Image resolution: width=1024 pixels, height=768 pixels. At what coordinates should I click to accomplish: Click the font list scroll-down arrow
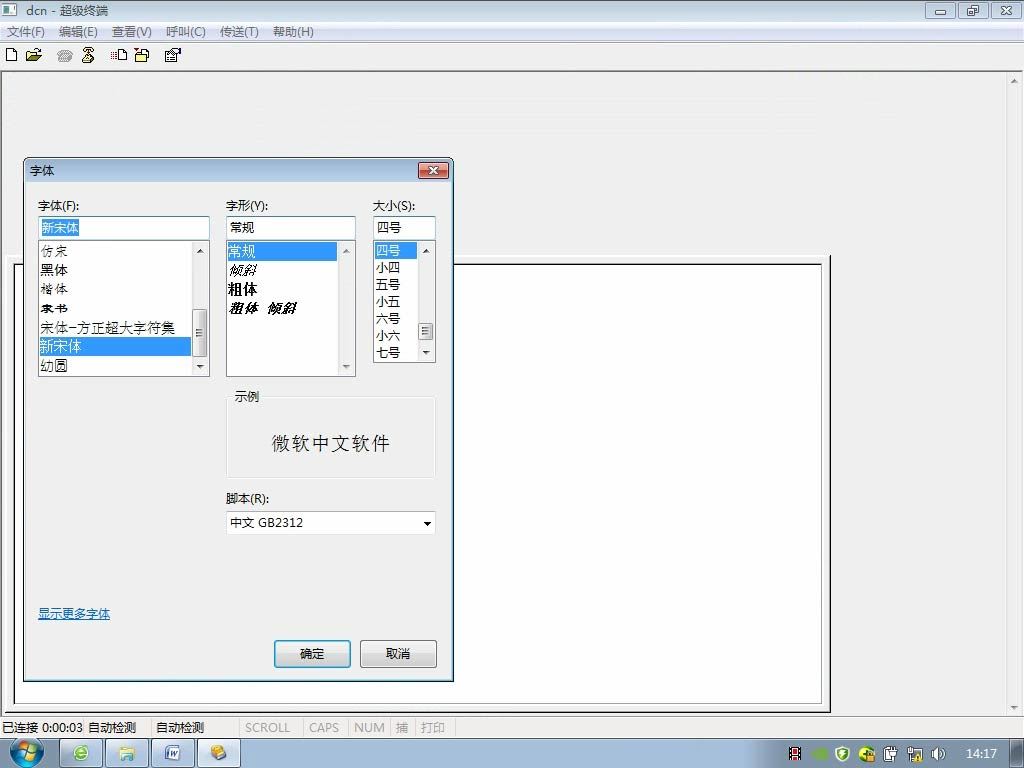pyautogui.click(x=200, y=367)
